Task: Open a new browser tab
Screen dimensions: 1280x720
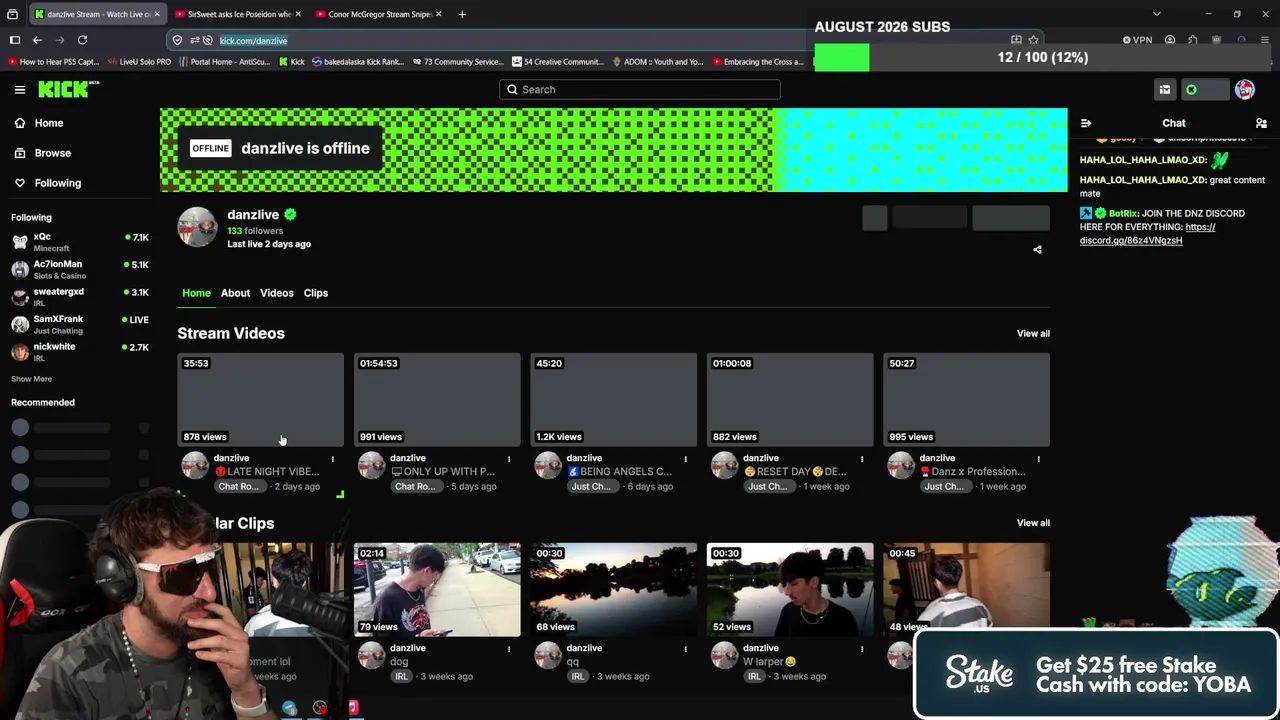Action: [x=462, y=14]
